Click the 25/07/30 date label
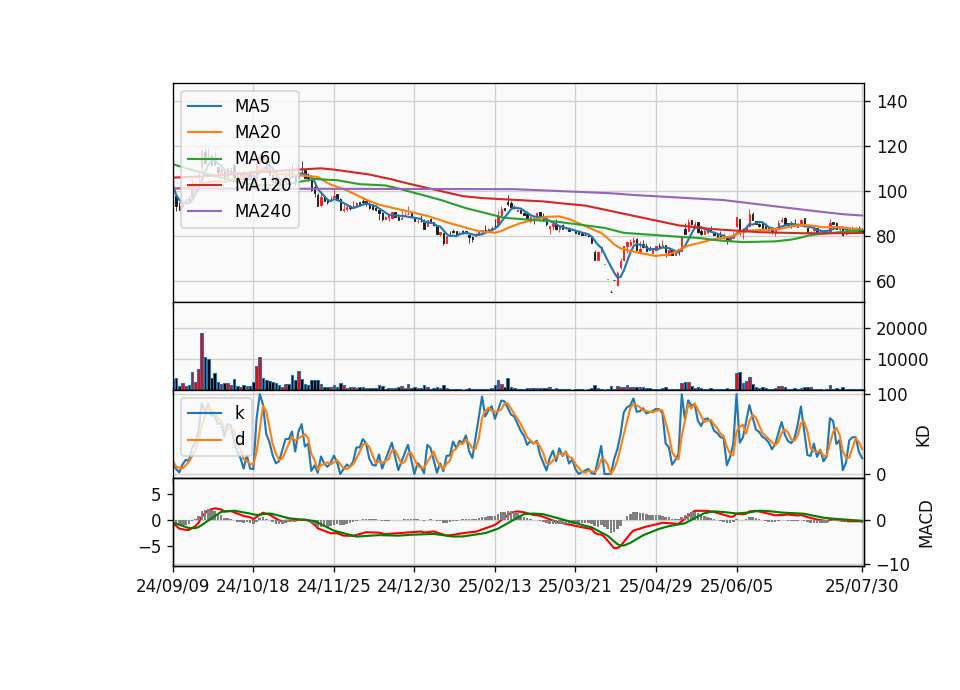The image size is (960, 690). (x=862, y=586)
